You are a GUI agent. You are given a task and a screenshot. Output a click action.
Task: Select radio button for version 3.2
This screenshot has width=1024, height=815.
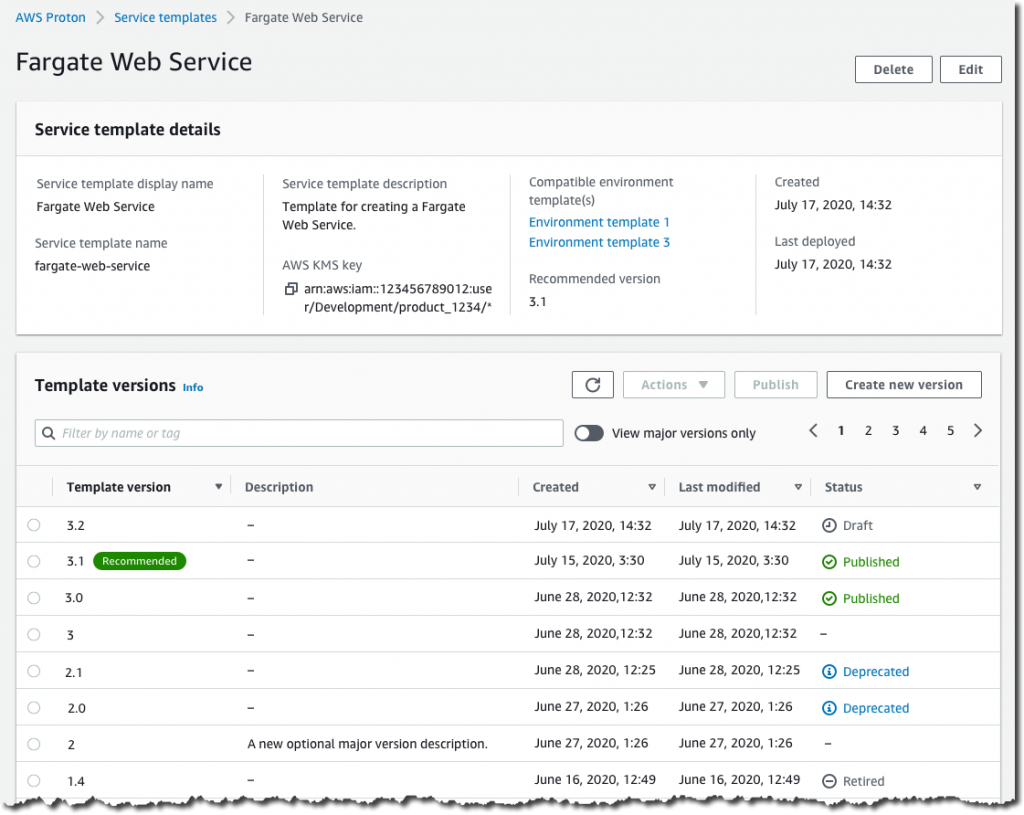click(34, 524)
